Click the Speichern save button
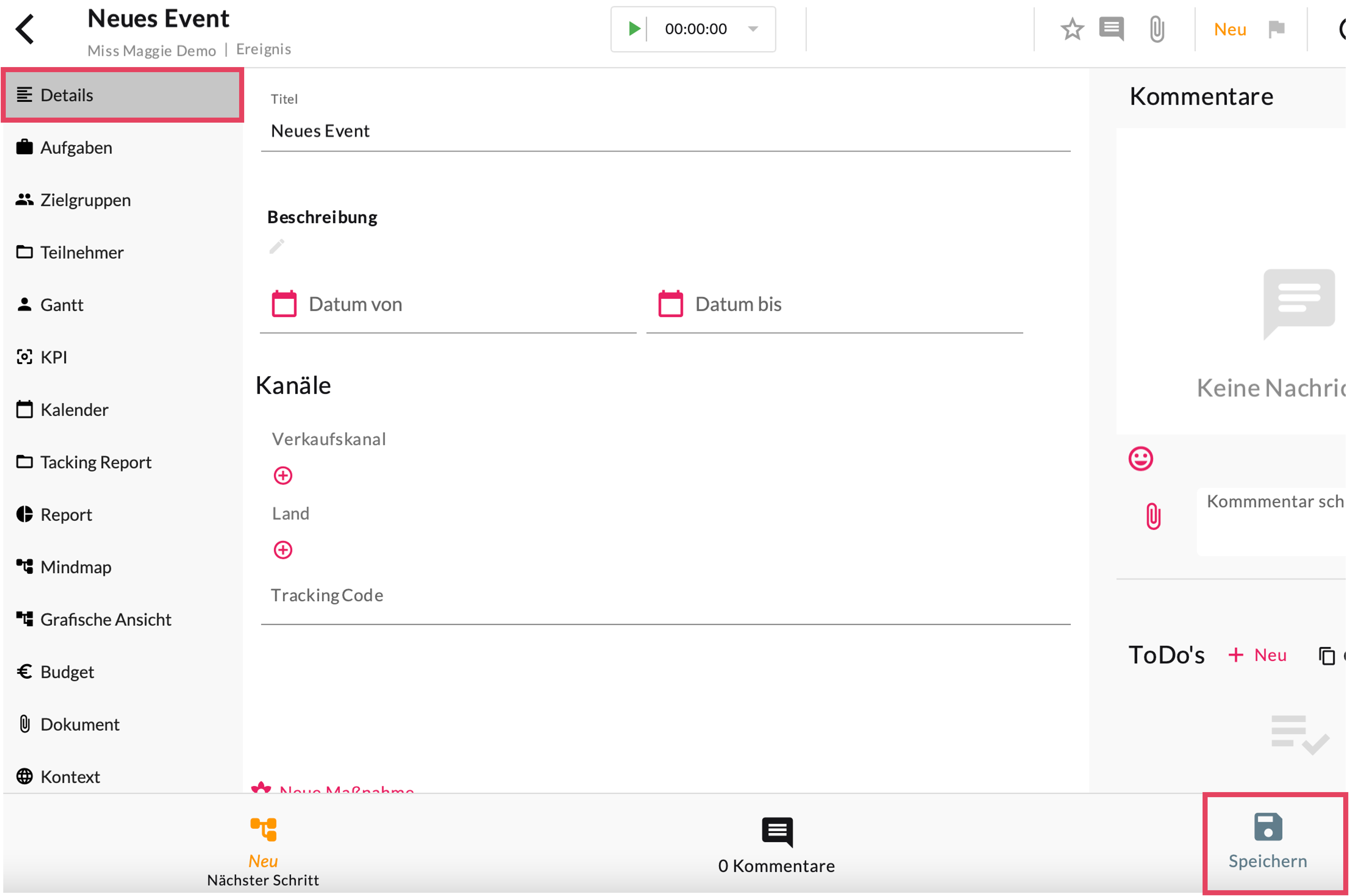The height and width of the screenshot is (896, 1349). 1268,842
